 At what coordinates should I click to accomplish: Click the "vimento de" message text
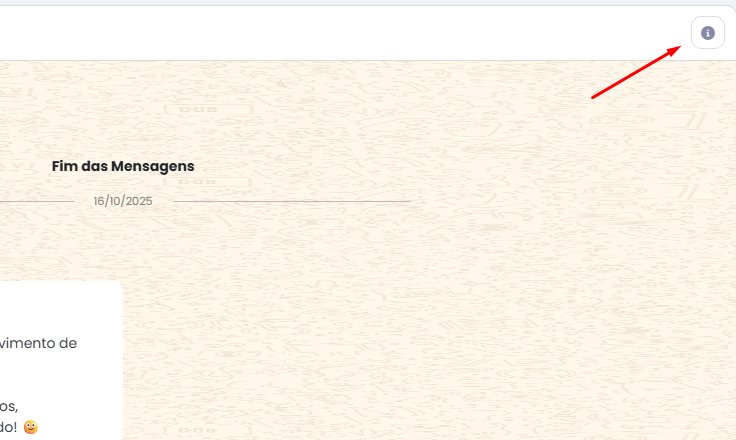pos(38,343)
